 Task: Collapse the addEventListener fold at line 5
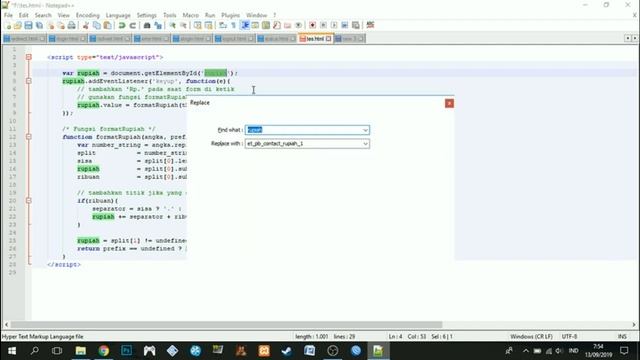point(29,81)
